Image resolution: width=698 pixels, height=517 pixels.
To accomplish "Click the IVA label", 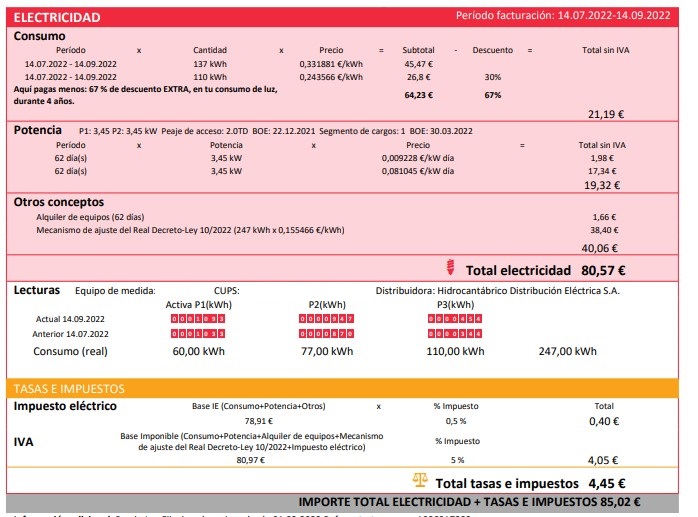I will coord(23,442).
